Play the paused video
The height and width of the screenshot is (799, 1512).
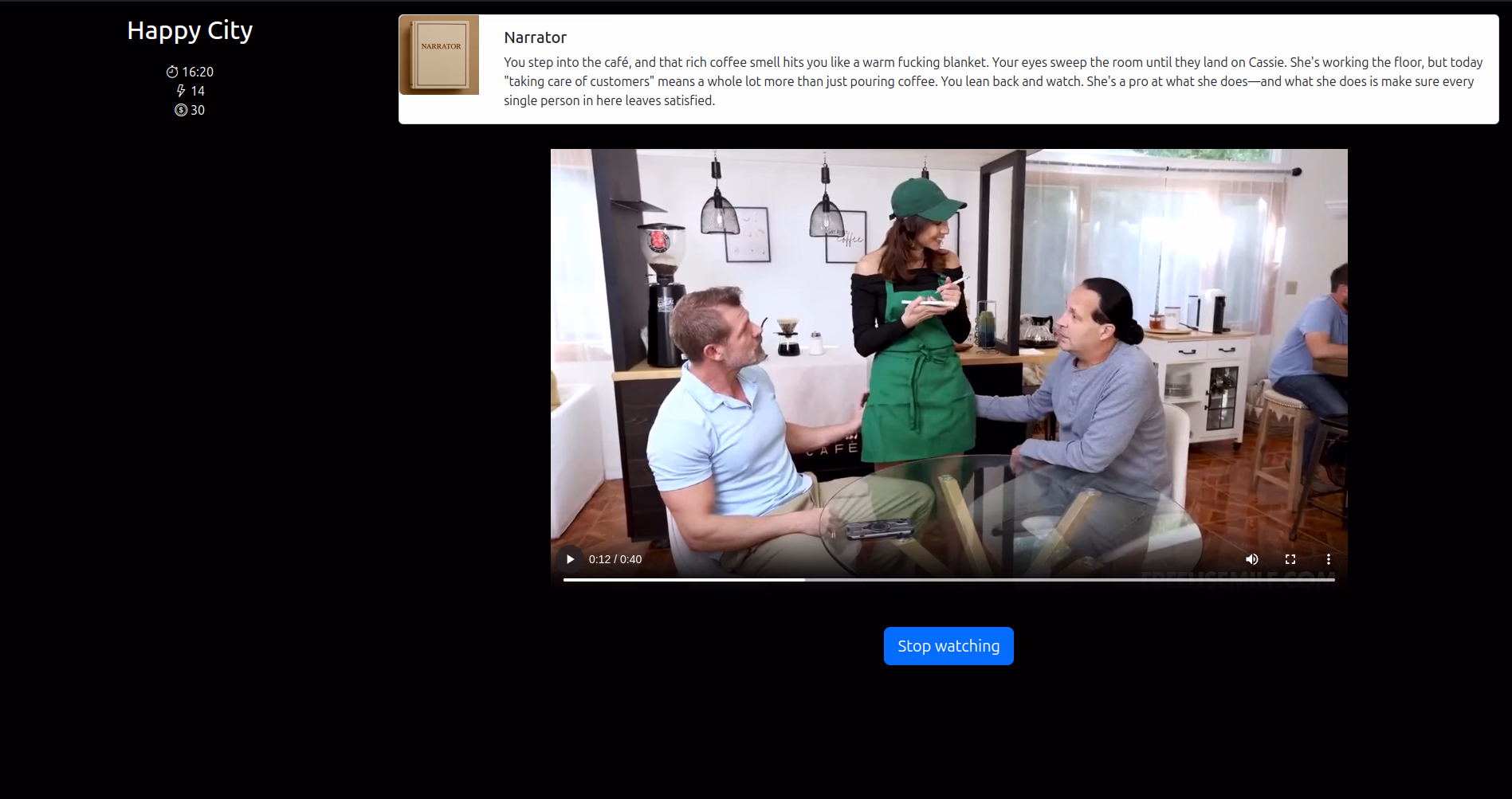click(x=570, y=559)
